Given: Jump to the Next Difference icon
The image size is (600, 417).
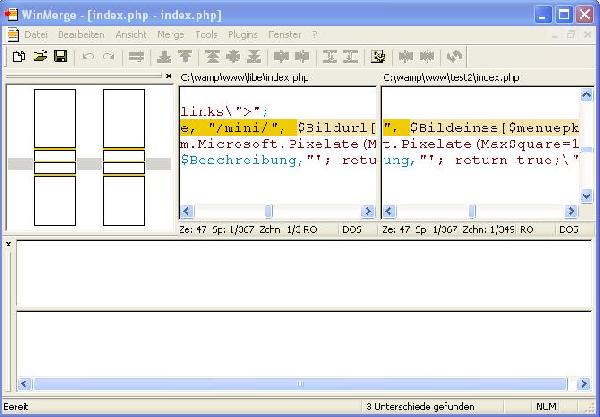Looking at the screenshot, I should pyautogui.click(x=164, y=57).
